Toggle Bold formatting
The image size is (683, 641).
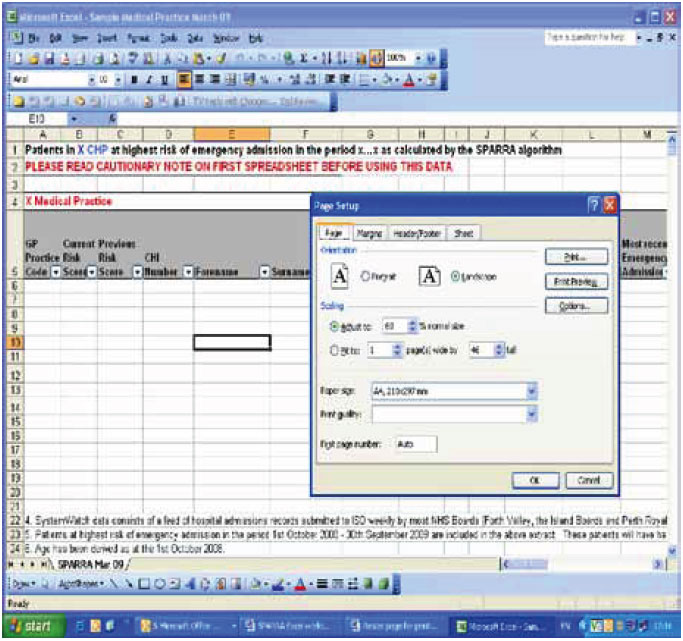[x=134, y=80]
